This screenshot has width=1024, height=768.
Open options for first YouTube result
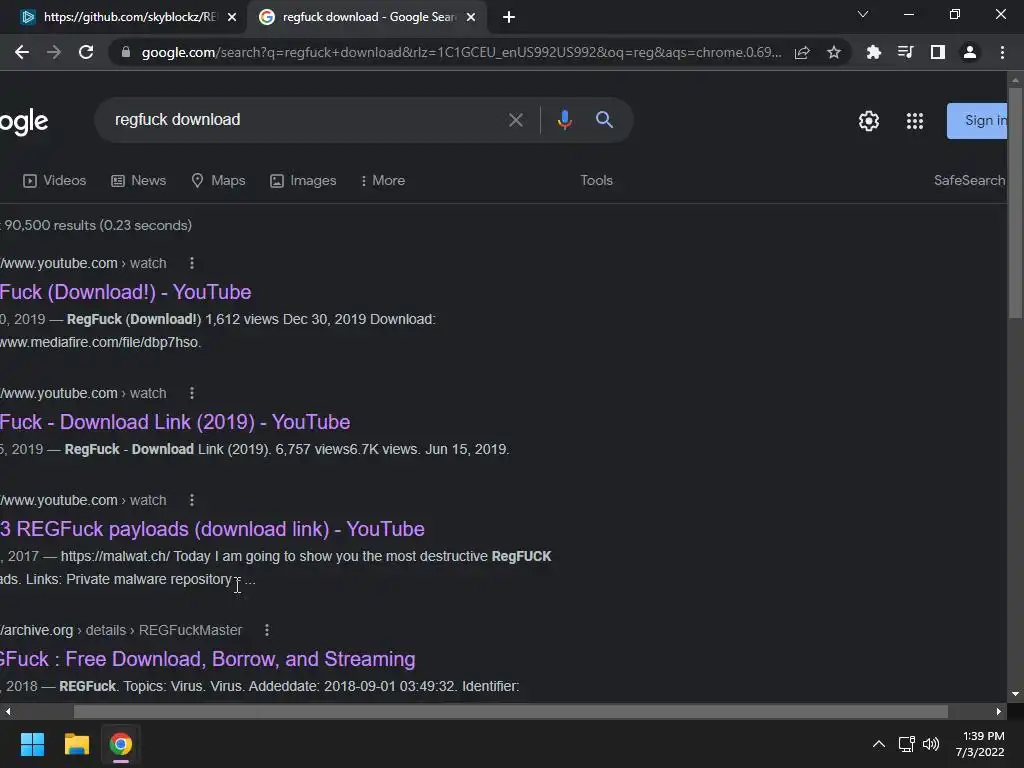[x=191, y=263]
